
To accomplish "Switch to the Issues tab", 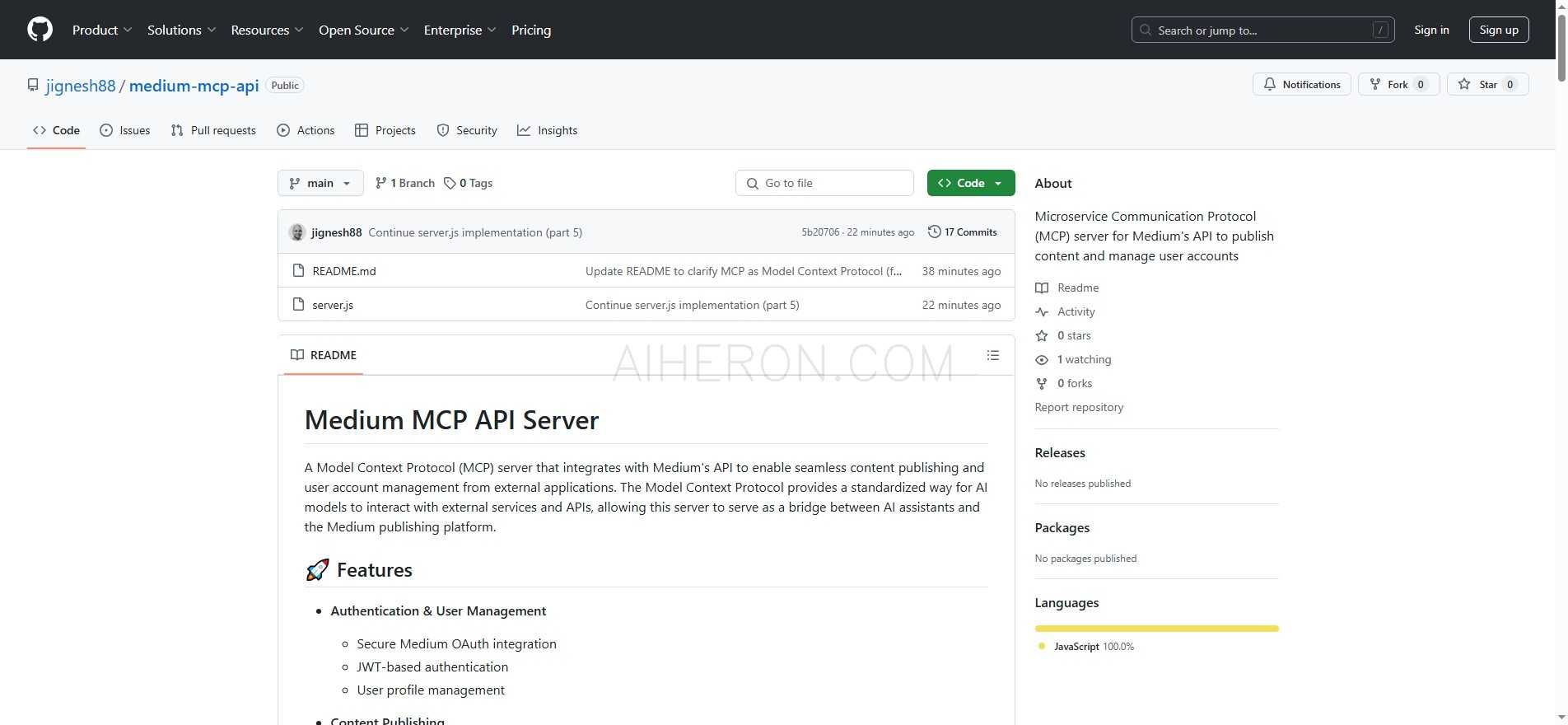I will pyautogui.click(x=124, y=130).
